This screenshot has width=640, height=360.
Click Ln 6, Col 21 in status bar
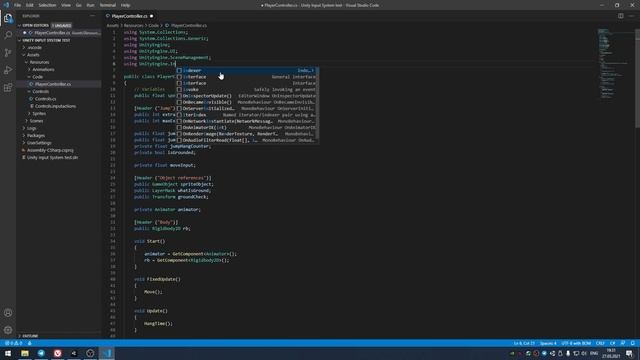click(524, 343)
